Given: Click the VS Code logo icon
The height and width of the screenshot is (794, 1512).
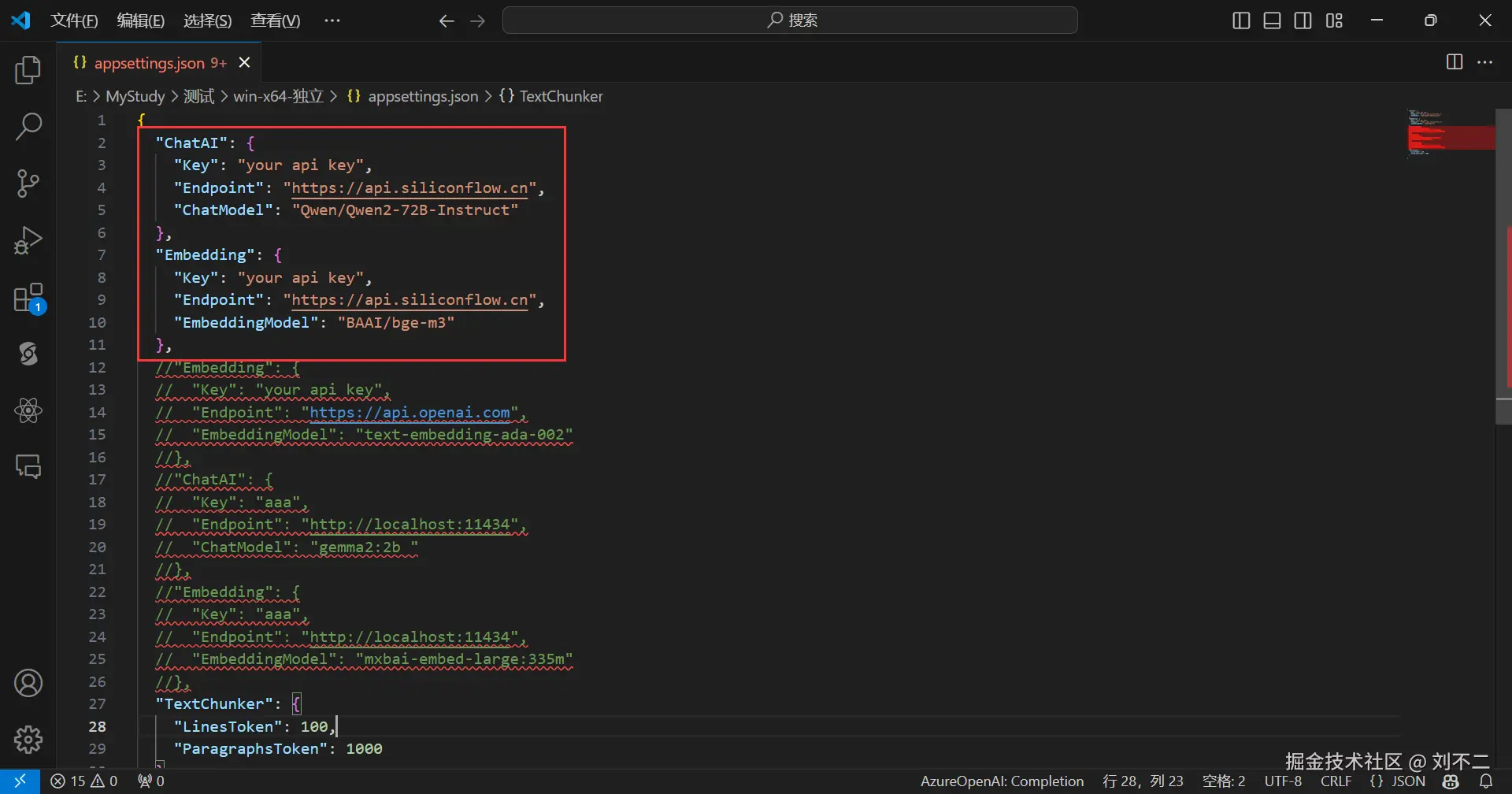Looking at the screenshot, I should coord(20,20).
